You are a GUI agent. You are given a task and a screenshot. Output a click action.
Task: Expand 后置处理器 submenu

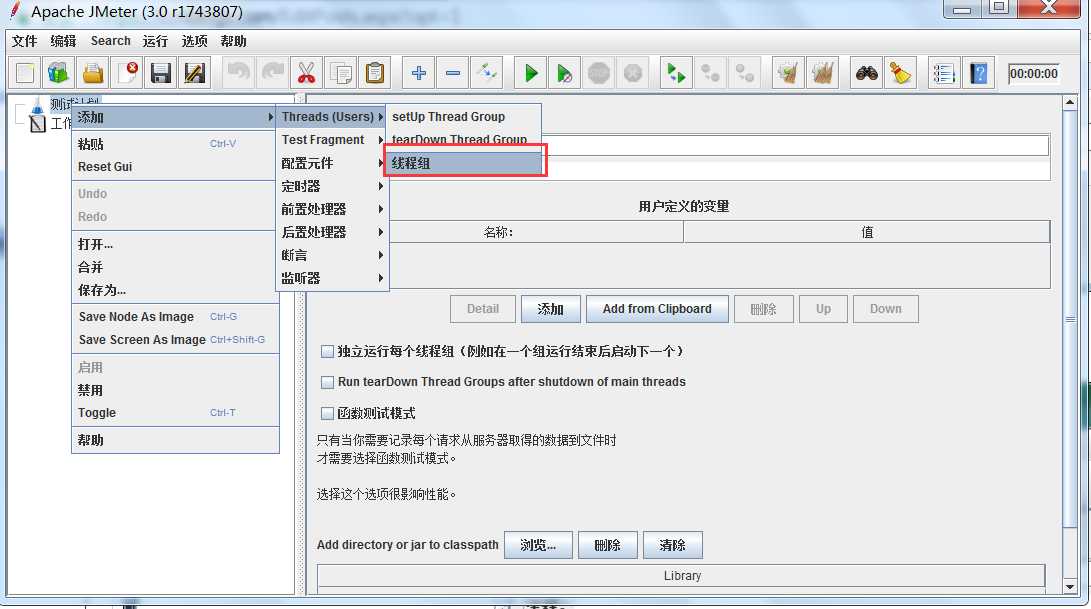tap(332, 232)
